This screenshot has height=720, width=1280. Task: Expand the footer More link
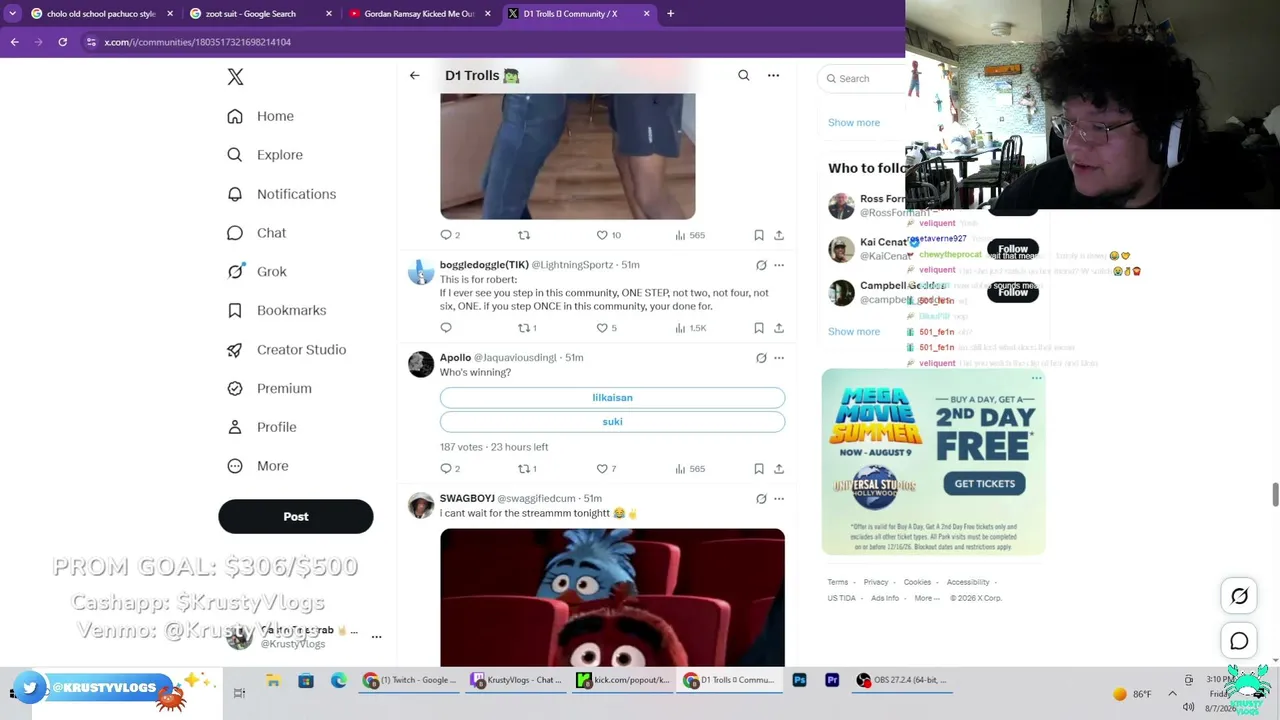click(925, 598)
